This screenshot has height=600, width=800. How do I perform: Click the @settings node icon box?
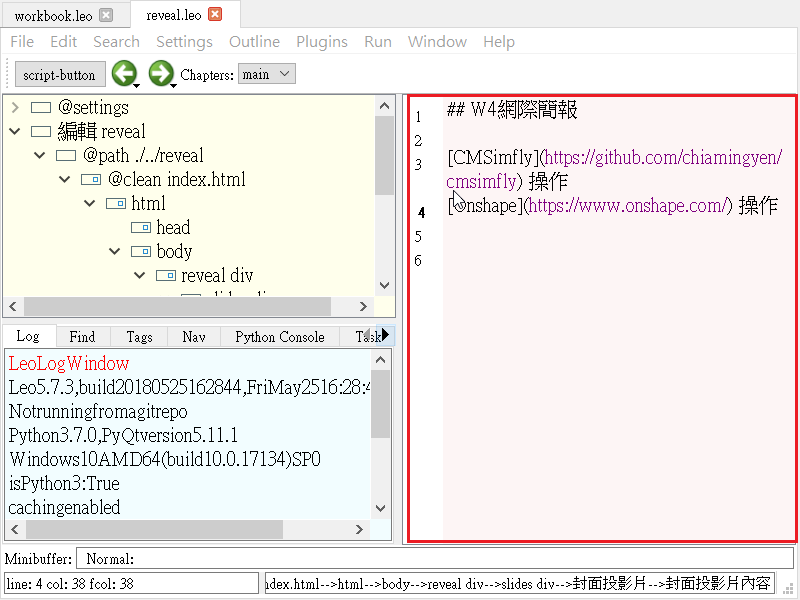(41, 107)
